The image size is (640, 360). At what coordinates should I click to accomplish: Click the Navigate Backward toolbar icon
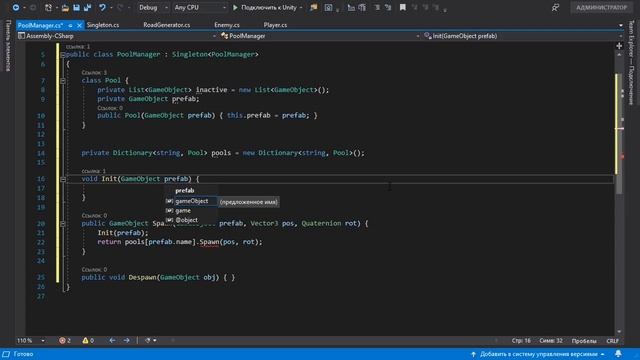coord(16,7)
